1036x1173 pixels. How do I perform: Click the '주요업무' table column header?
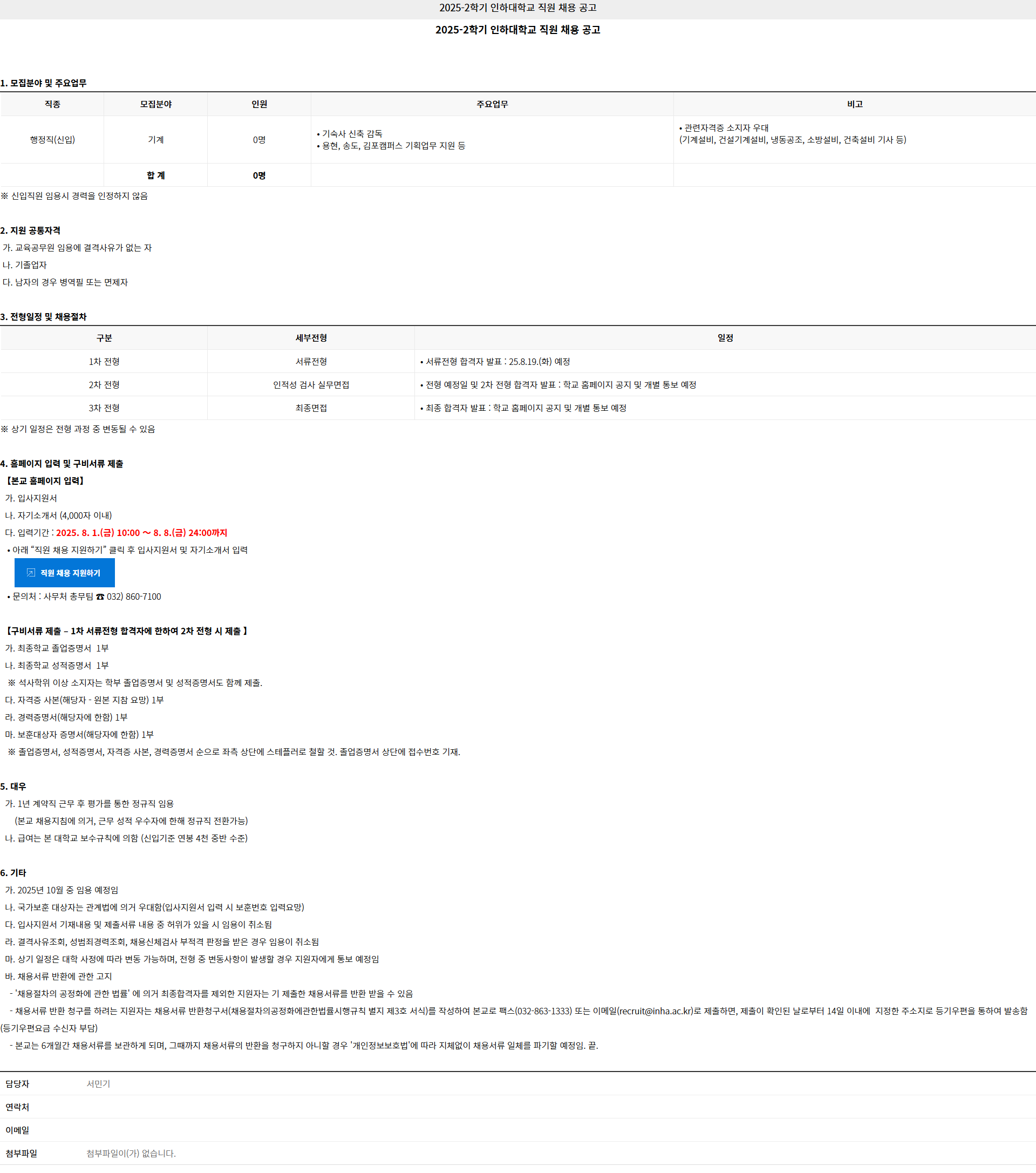click(x=492, y=104)
